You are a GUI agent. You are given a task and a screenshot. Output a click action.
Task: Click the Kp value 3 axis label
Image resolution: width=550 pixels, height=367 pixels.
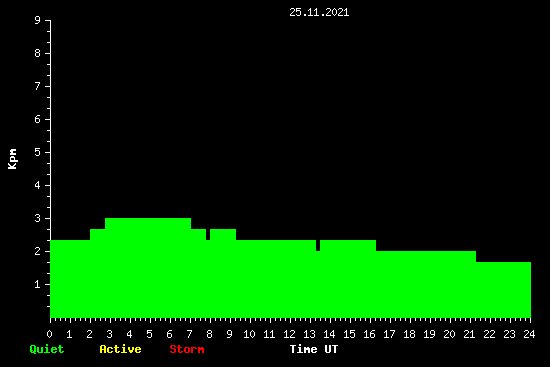(x=38, y=218)
